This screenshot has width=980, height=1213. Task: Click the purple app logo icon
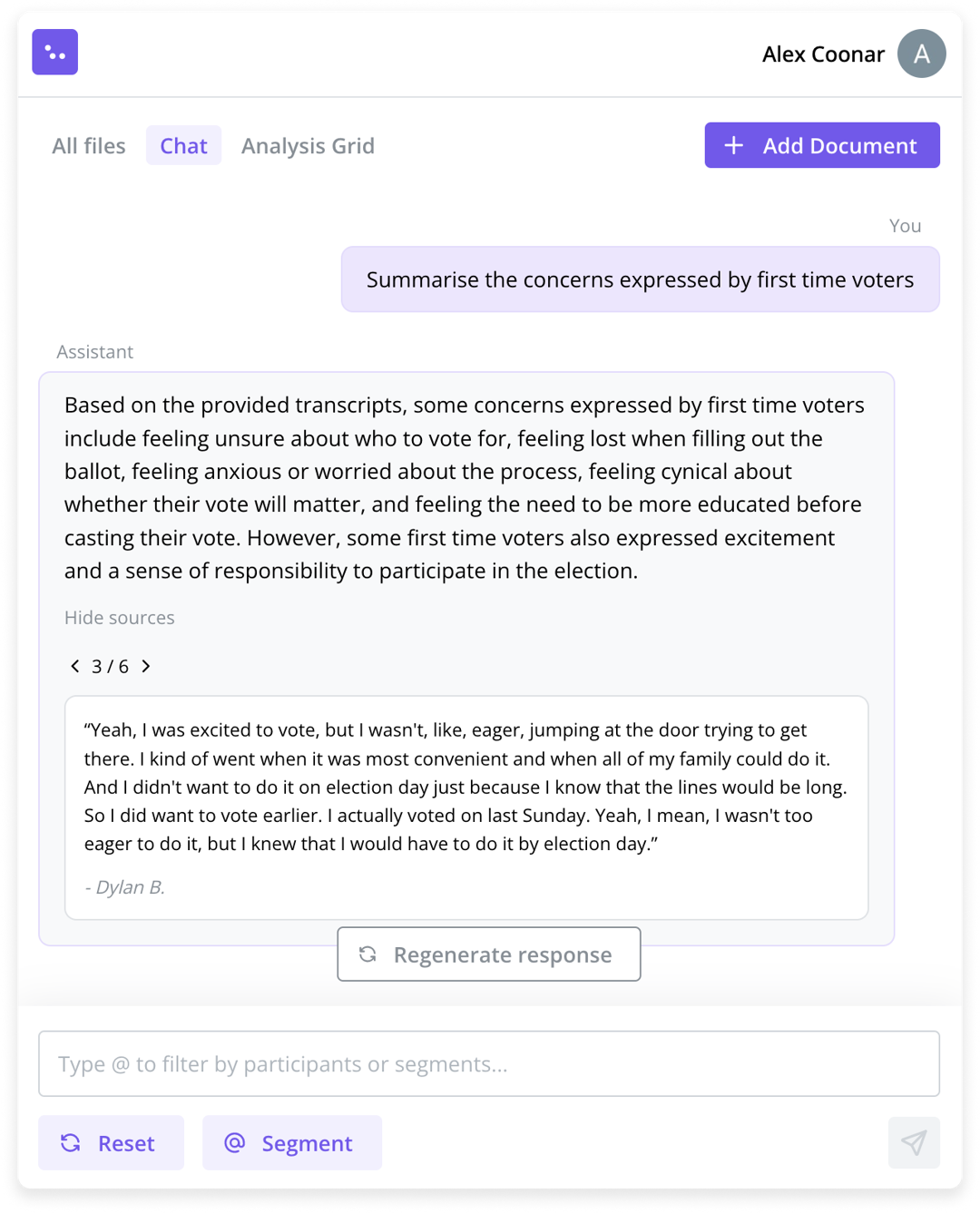click(x=54, y=52)
